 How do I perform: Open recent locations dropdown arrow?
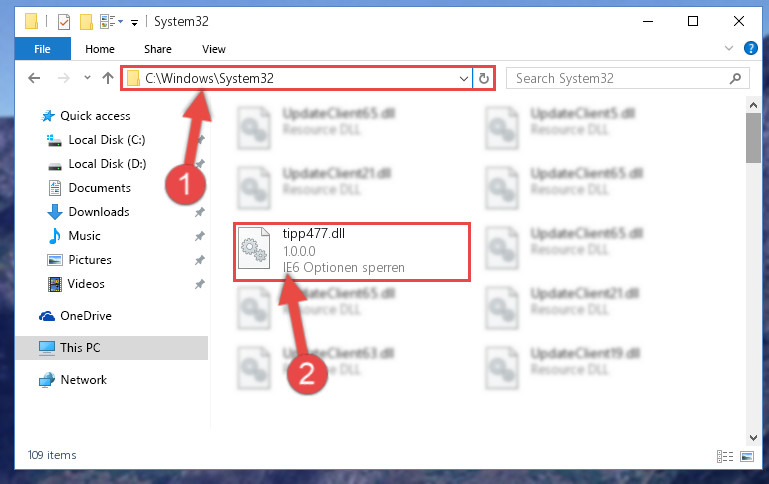[87, 77]
